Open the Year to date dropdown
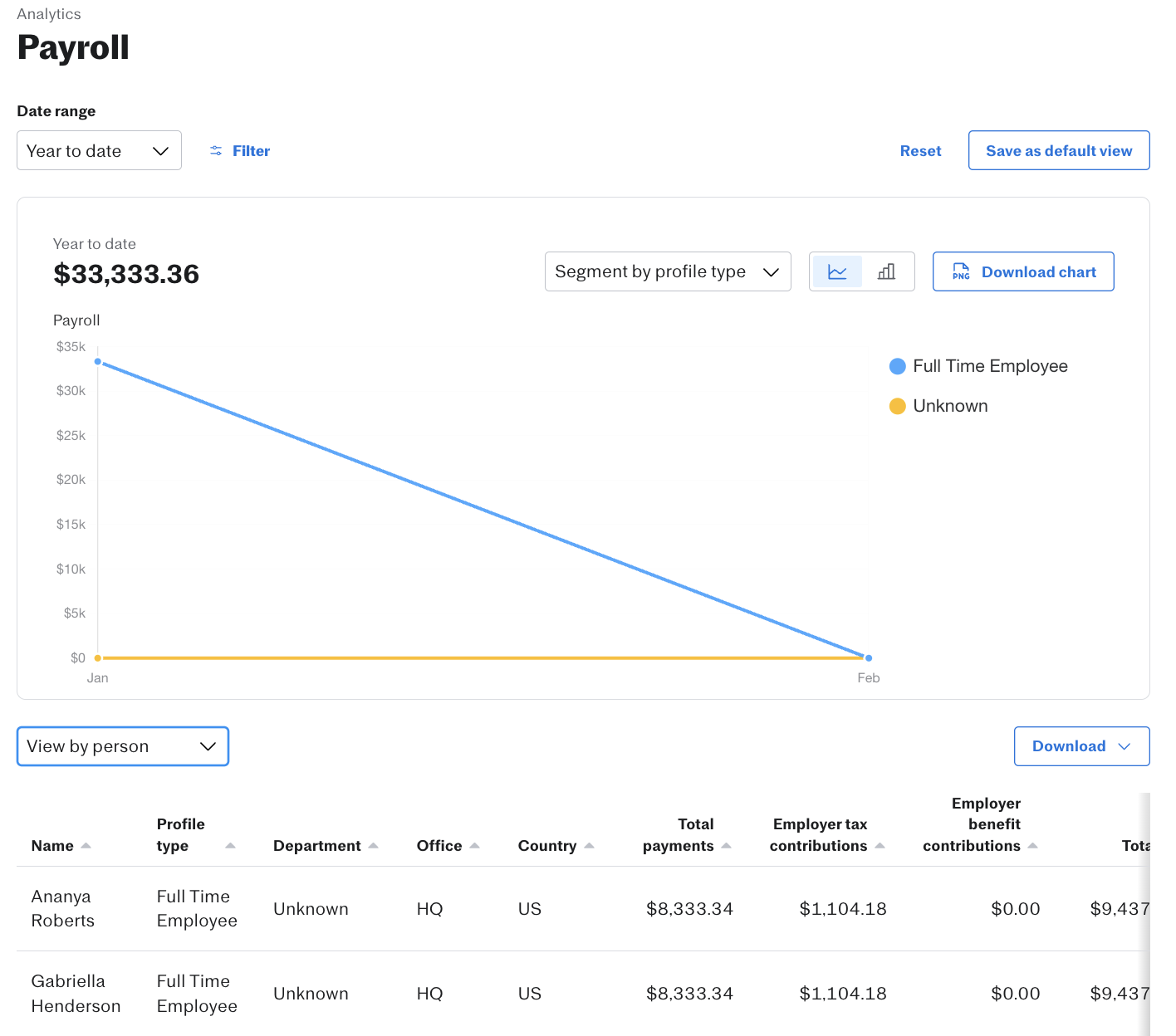Screen dimensions: 1176x1036 click(x=99, y=151)
